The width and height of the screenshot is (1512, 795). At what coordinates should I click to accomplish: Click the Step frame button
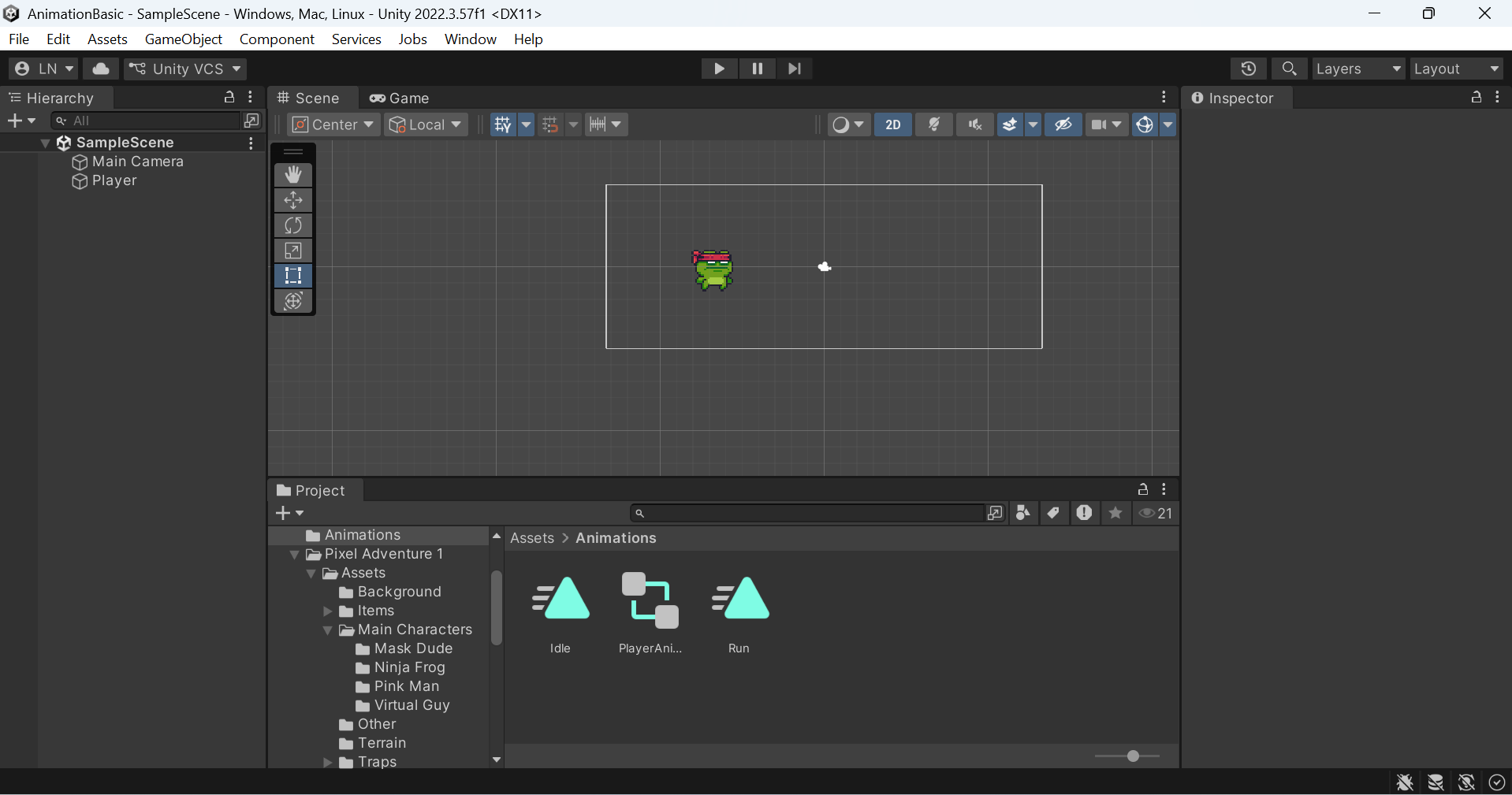pos(795,69)
